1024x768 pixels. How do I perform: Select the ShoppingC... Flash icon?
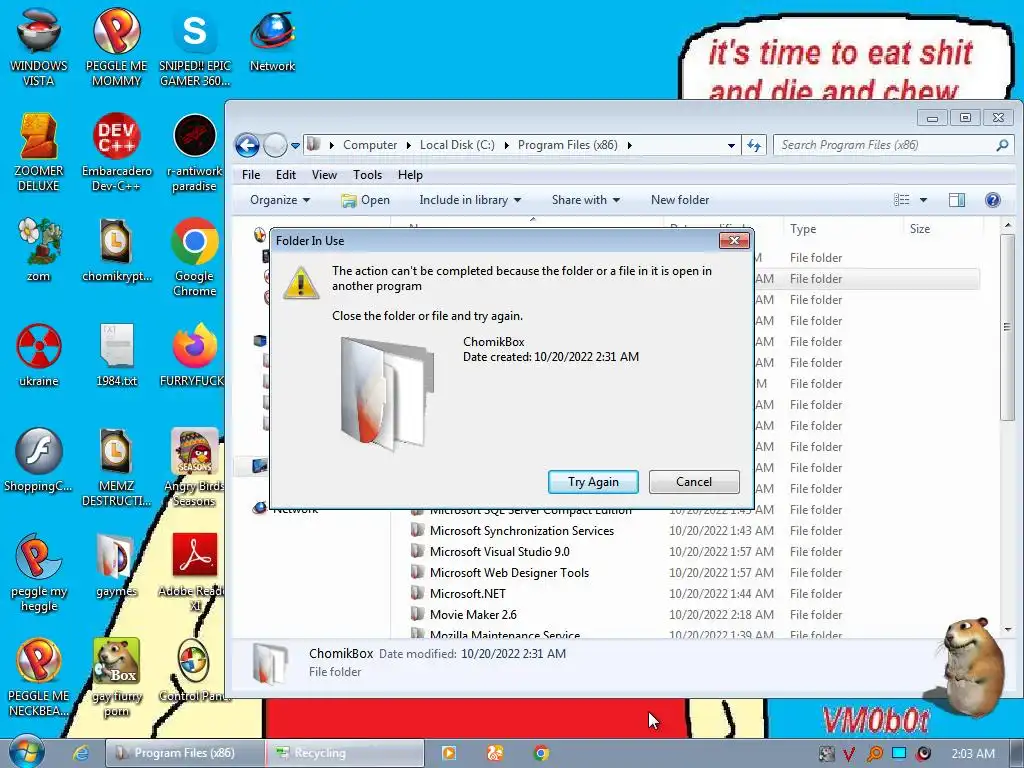click(39, 460)
